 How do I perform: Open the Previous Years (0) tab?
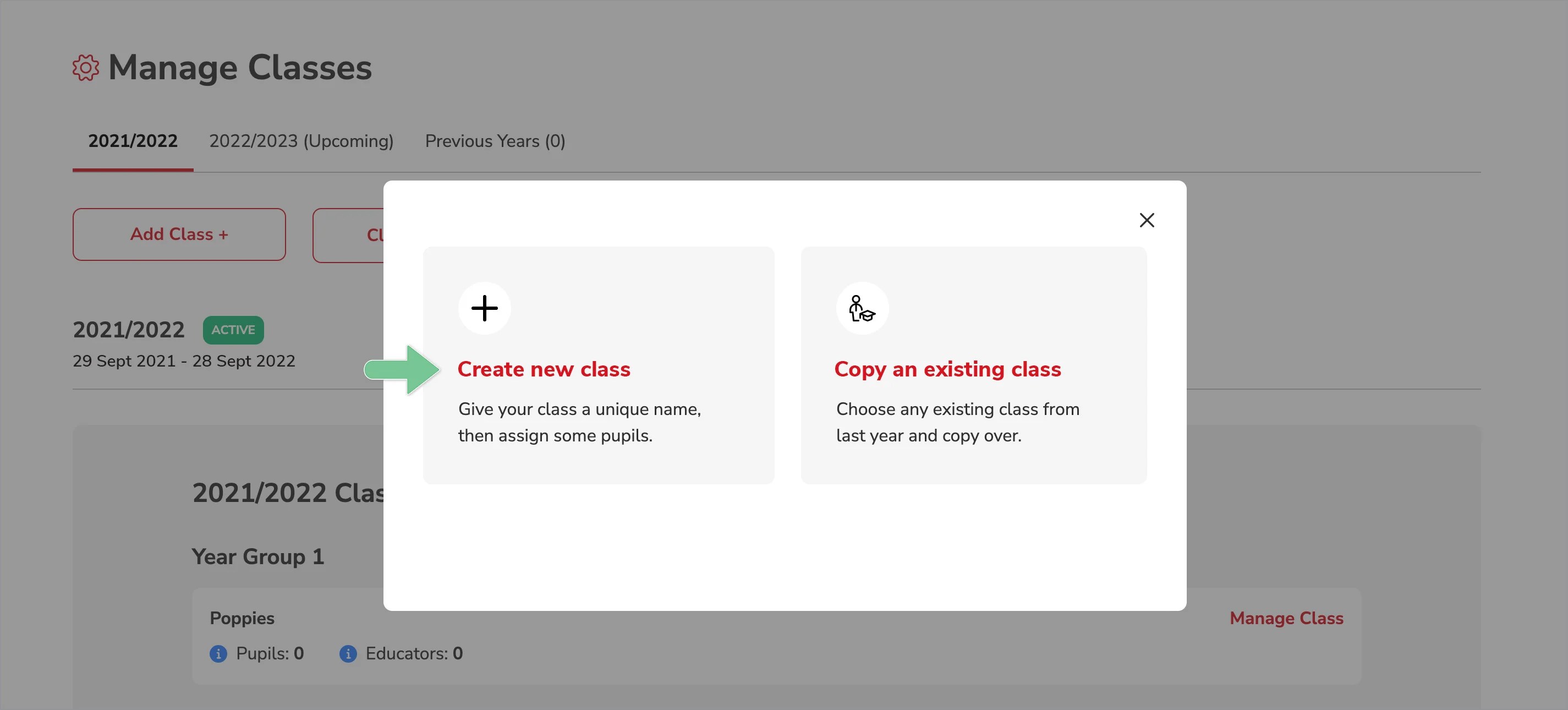pos(494,141)
